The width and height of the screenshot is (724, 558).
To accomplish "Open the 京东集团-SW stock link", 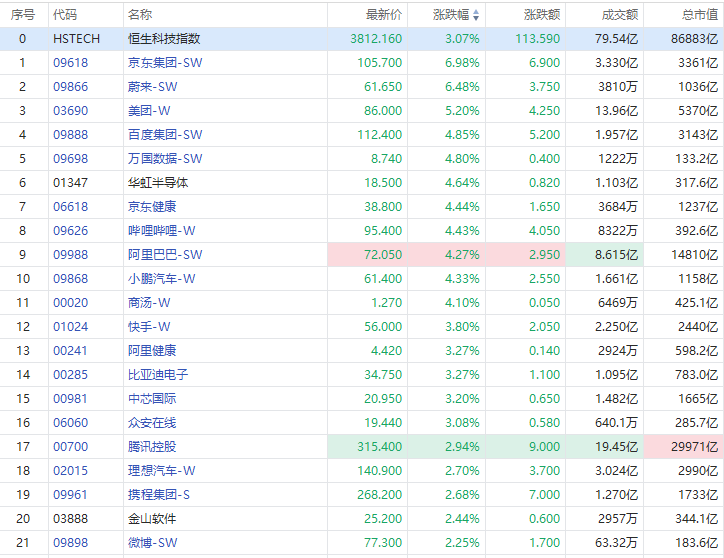I will tap(165, 63).
